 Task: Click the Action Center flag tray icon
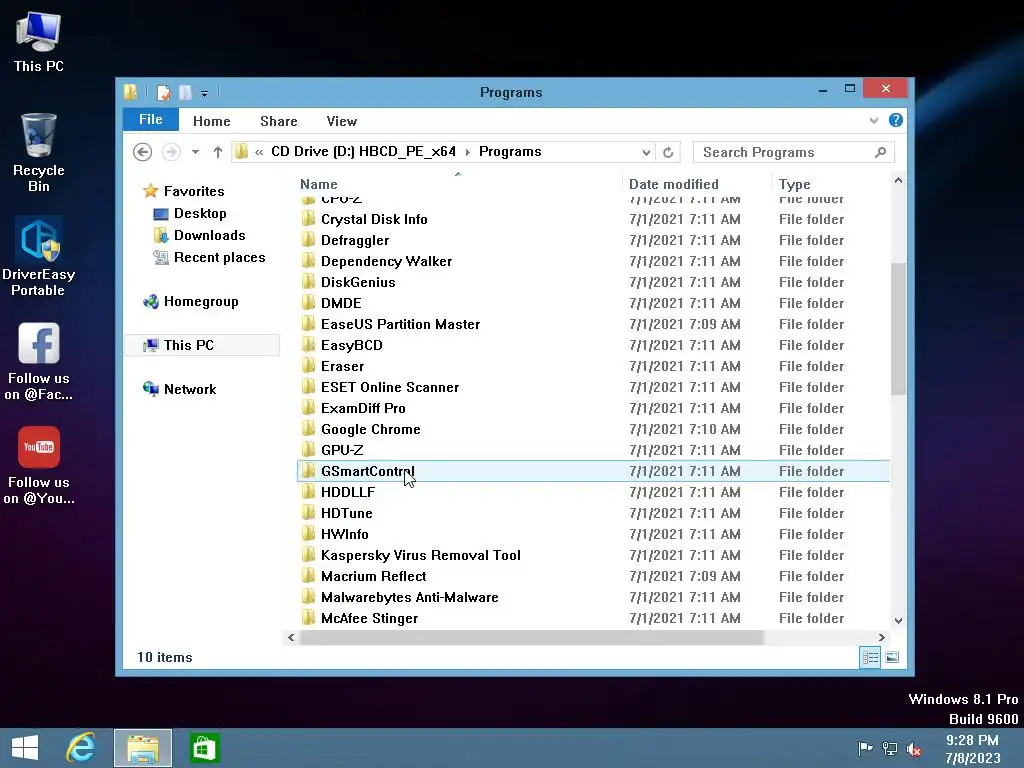tap(865, 748)
